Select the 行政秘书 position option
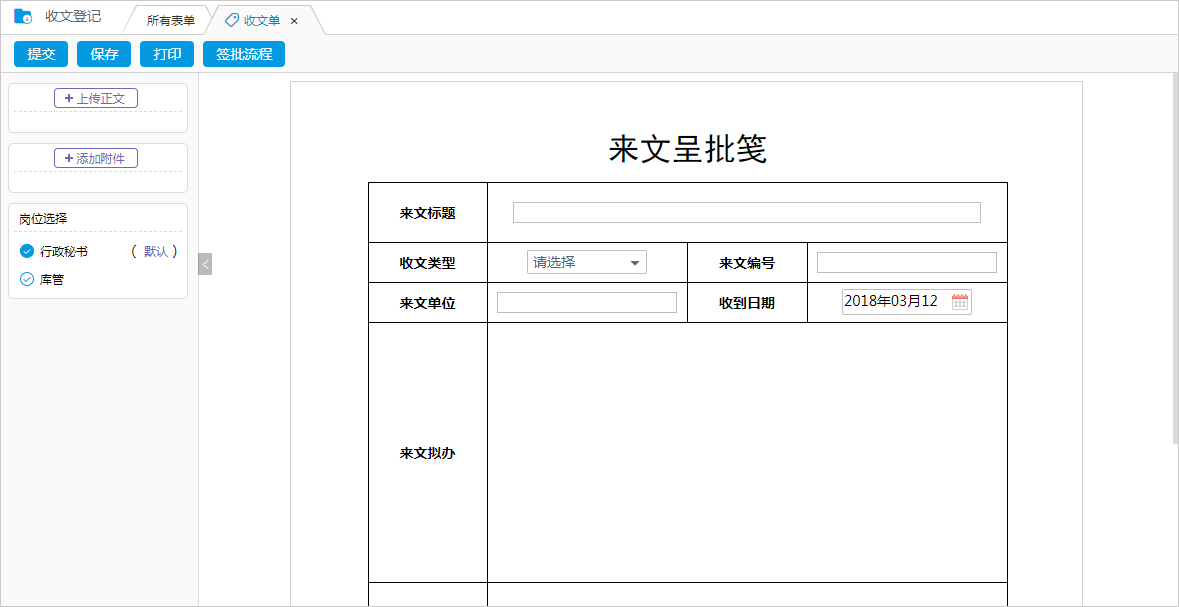Viewport: 1179px width, 607px height. click(x=26, y=251)
